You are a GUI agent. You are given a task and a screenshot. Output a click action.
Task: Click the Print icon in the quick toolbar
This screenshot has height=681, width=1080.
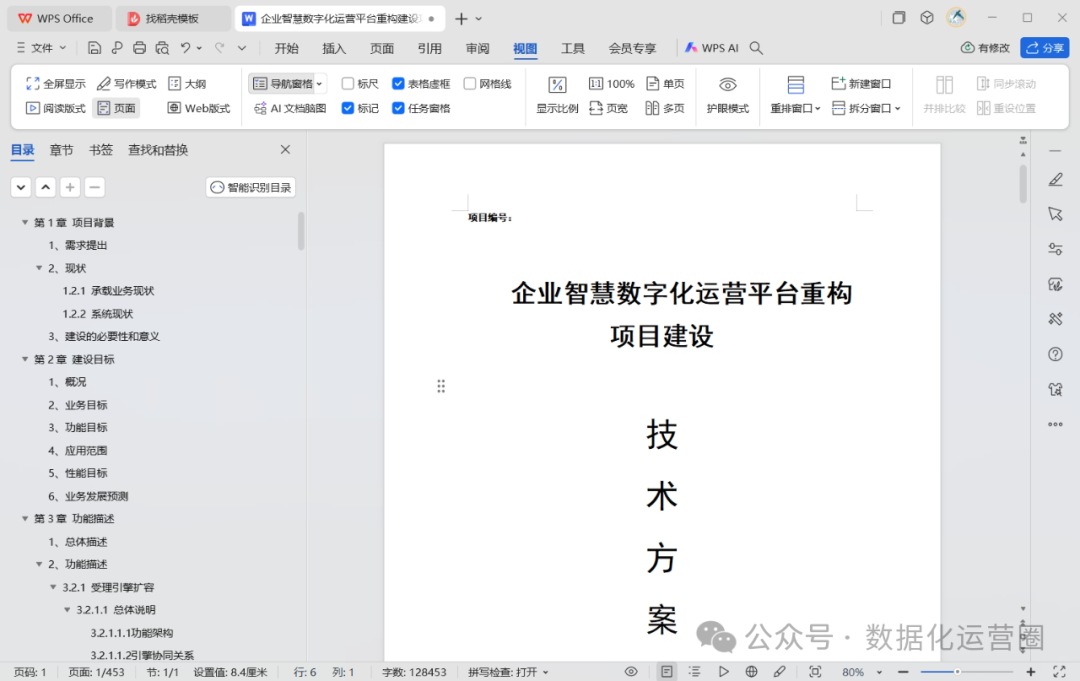(139, 48)
